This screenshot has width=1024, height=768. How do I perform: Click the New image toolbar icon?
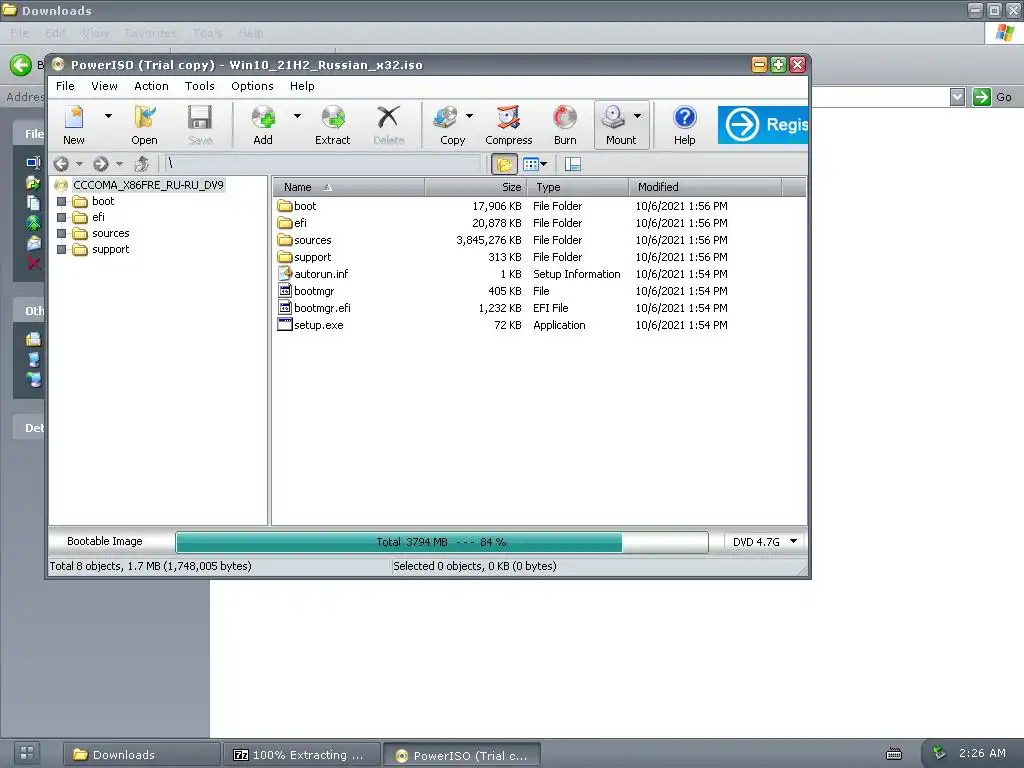(x=74, y=125)
